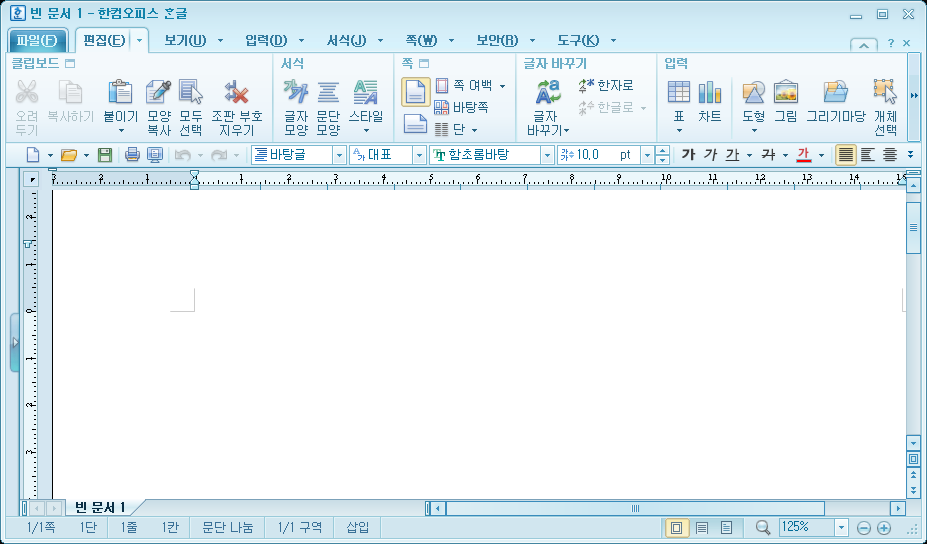Click the zoom out minus button
Viewport: 927px width, 544px height.
[864, 528]
